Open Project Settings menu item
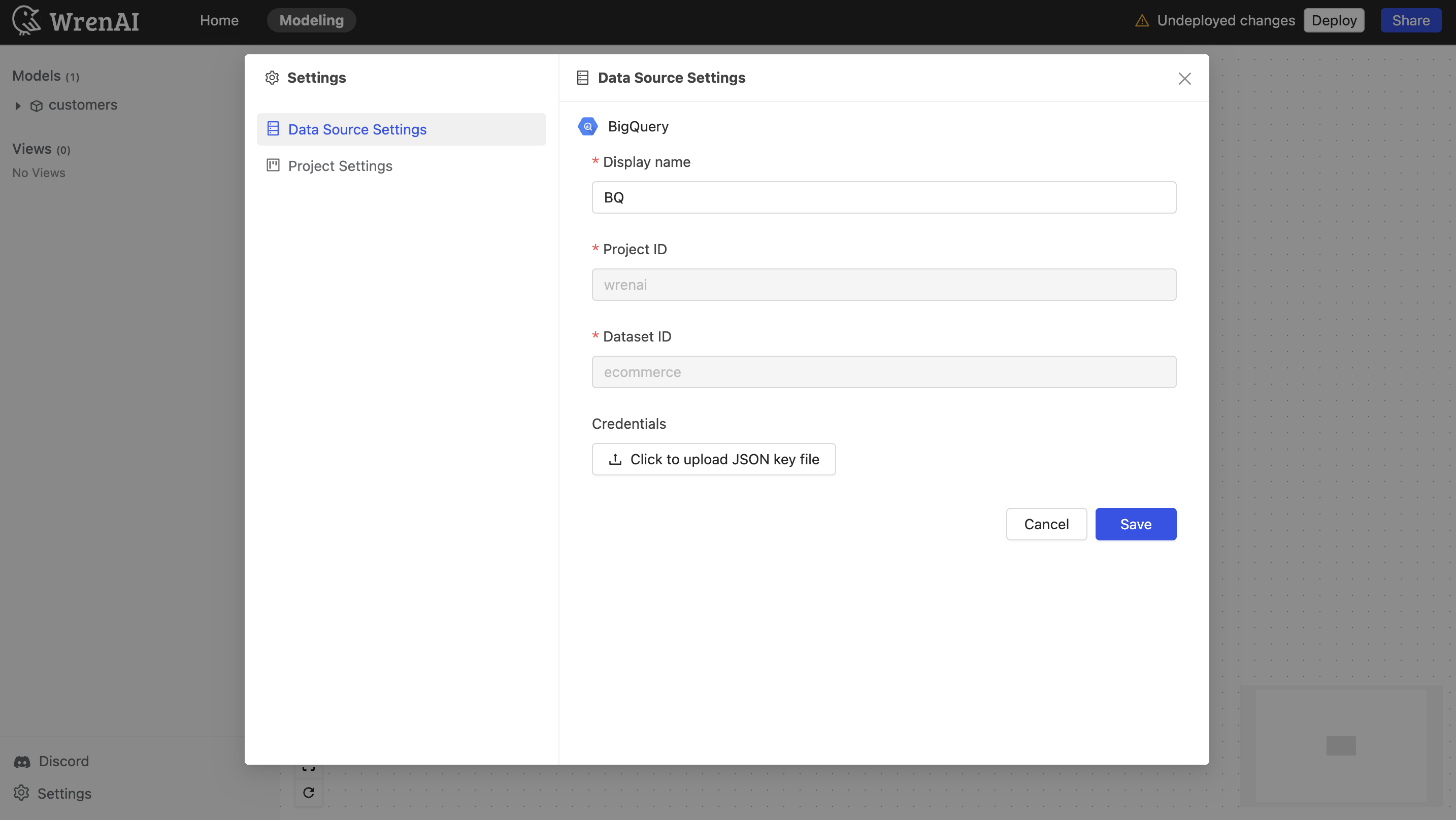The height and width of the screenshot is (820, 1456). click(x=401, y=165)
